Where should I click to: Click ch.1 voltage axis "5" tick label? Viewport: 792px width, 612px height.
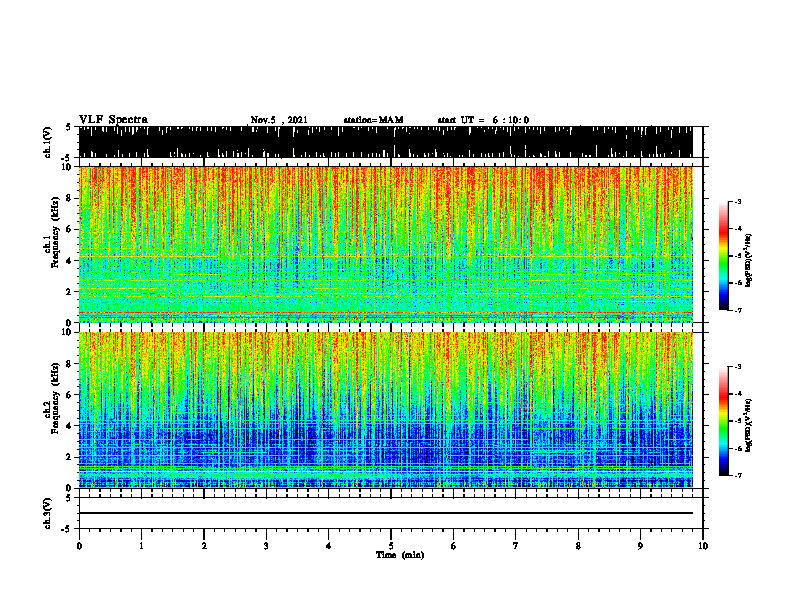pos(68,127)
